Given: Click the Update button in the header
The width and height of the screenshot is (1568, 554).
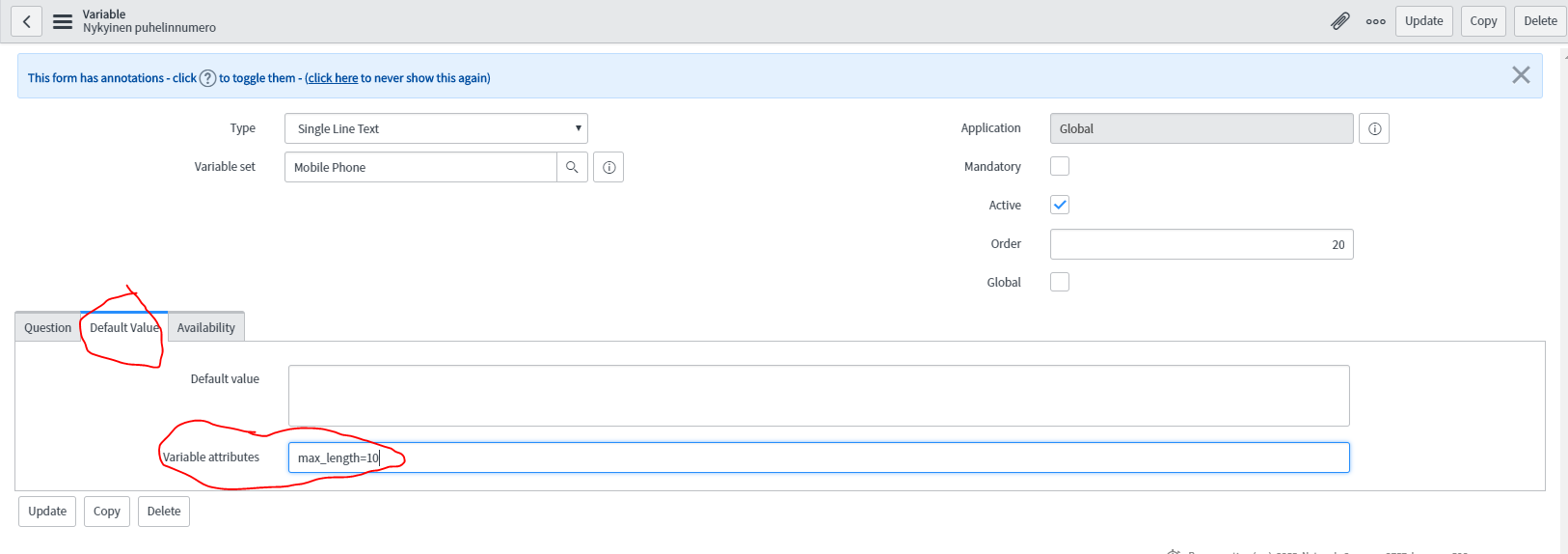Looking at the screenshot, I should point(1423,21).
